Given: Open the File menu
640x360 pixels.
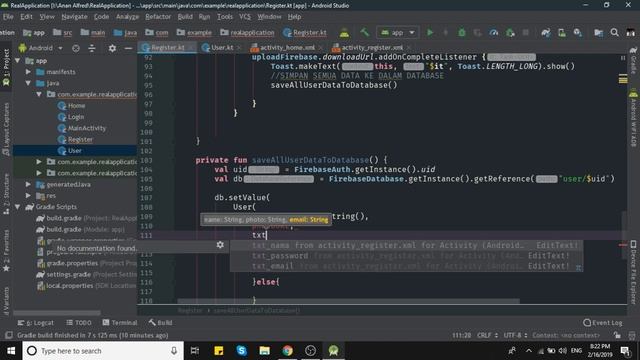Looking at the screenshot, I should click(8, 17).
